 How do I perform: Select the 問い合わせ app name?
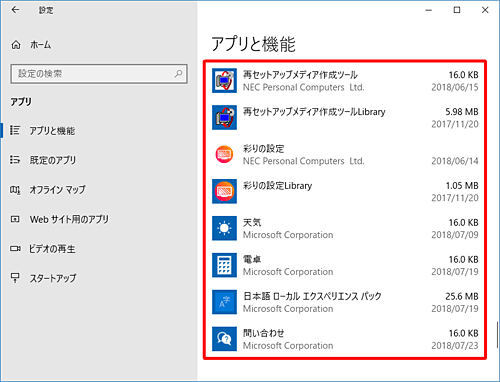pos(263,333)
